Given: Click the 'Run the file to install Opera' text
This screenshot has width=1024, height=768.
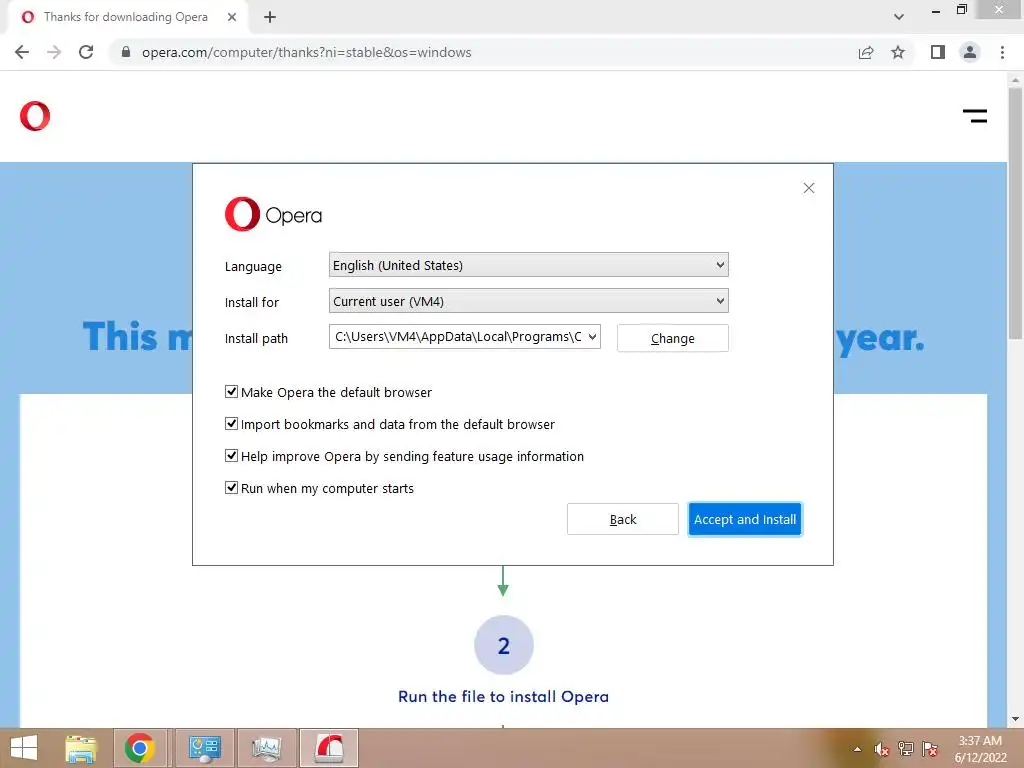Looking at the screenshot, I should tap(504, 697).
